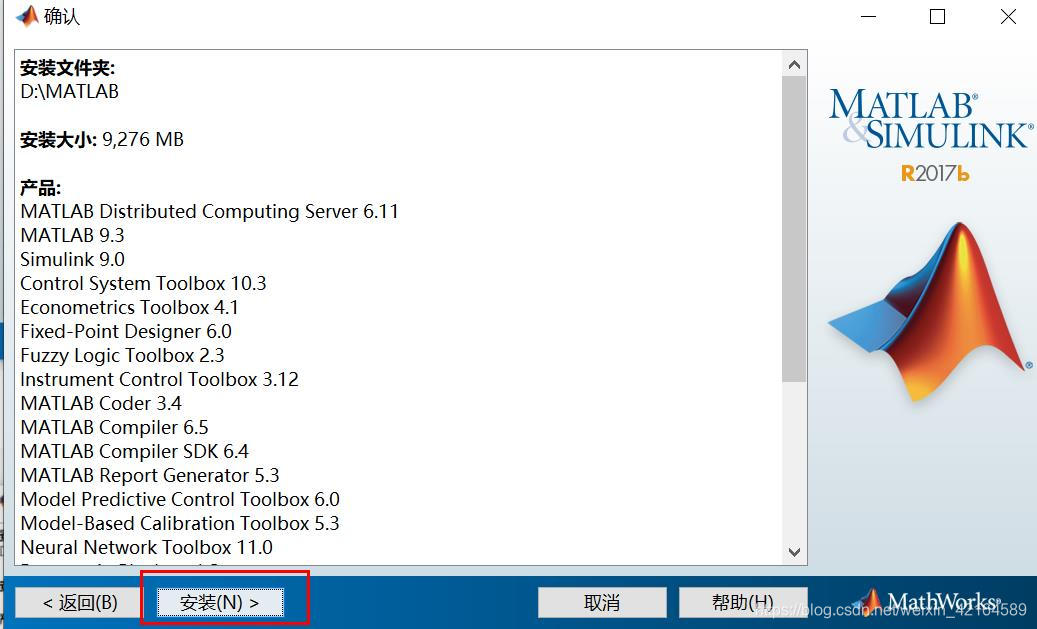Cancel installation with the 取消 button
The width and height of the screenshot is (1037, 629).
click(x=602, y=602)
